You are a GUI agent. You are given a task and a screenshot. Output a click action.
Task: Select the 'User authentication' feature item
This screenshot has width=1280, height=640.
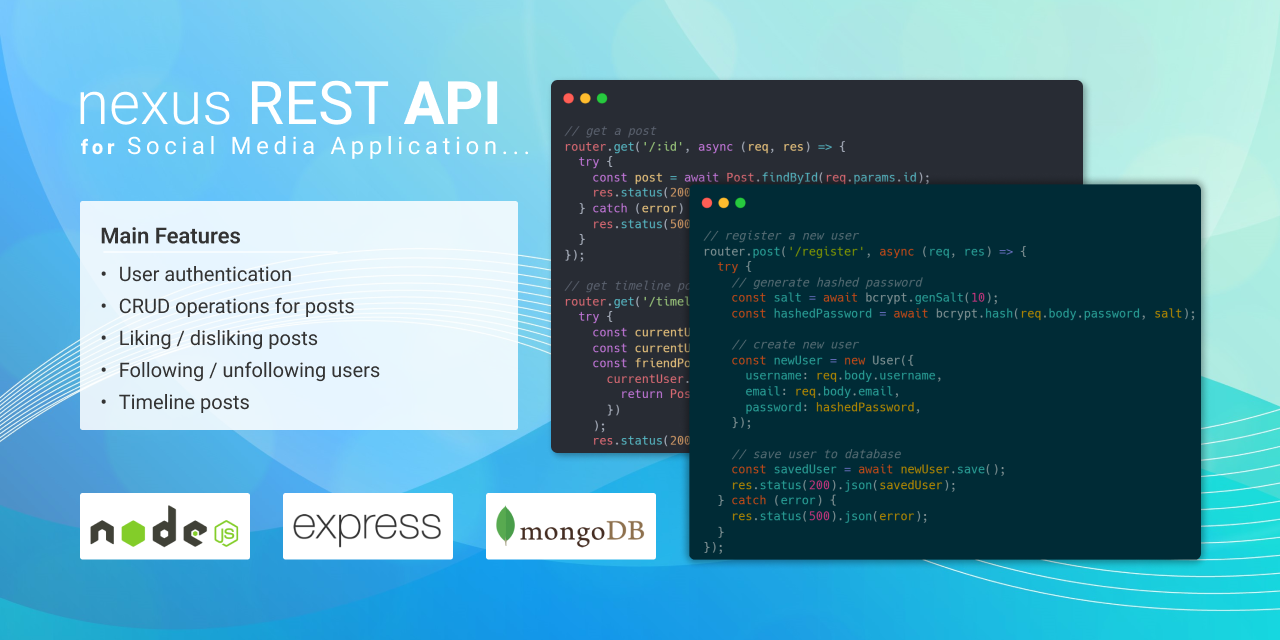point(205,274)
